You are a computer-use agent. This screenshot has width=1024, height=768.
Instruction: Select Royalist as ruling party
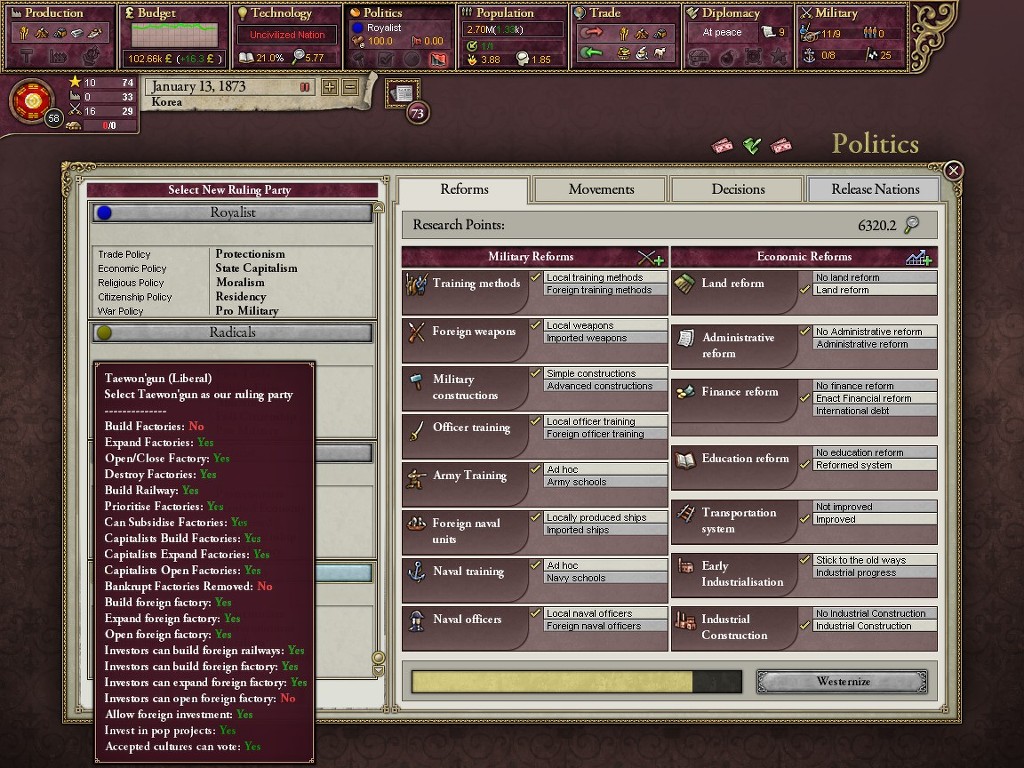pyautogui.click(x=232, y=213)
